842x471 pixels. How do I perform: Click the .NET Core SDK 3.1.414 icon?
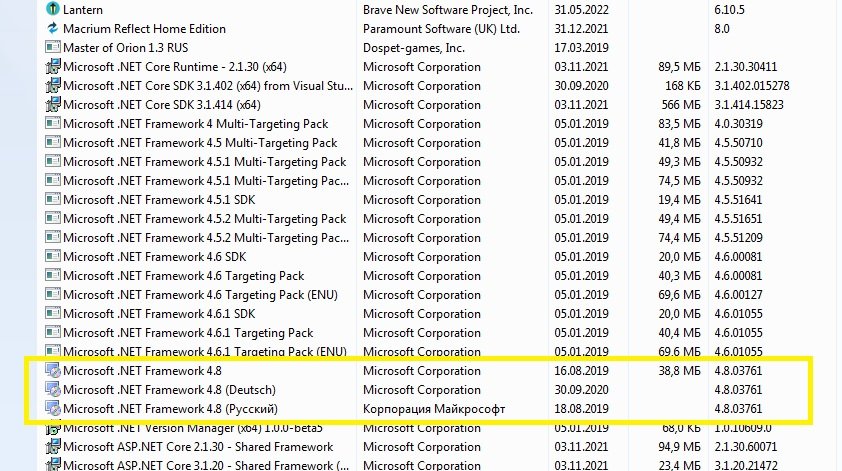pyautogui.click(x=53, y=104)
